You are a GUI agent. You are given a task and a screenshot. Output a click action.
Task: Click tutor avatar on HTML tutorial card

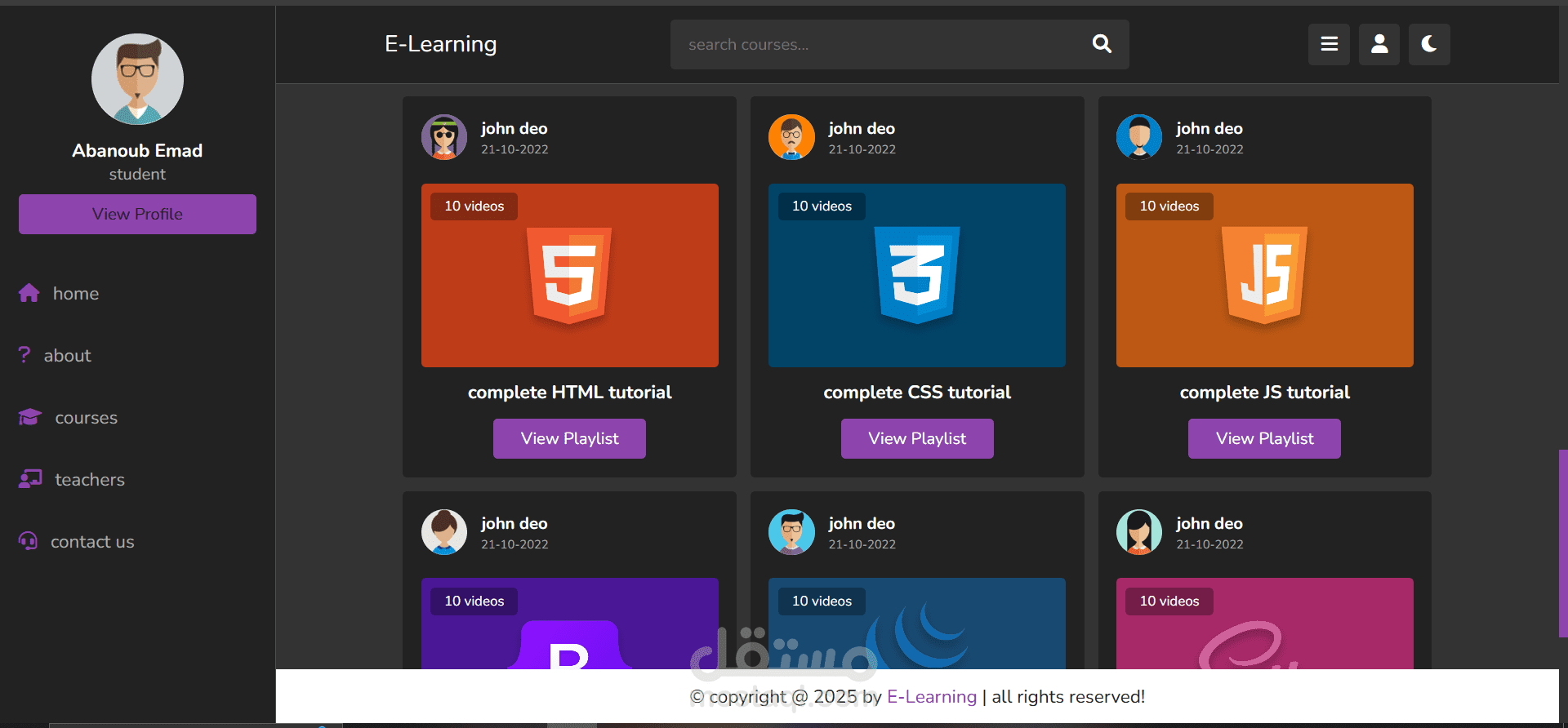(444, 137)
